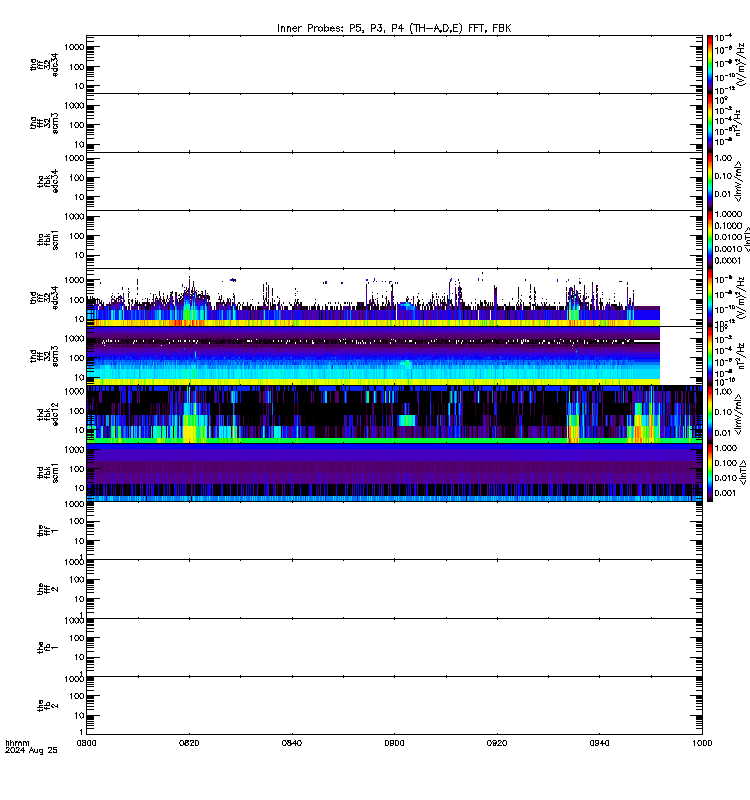The height and width of the screenshot is (800, 750).
Task: Click the 'hhmm' axis unit label
Action: tap(17, 743)
